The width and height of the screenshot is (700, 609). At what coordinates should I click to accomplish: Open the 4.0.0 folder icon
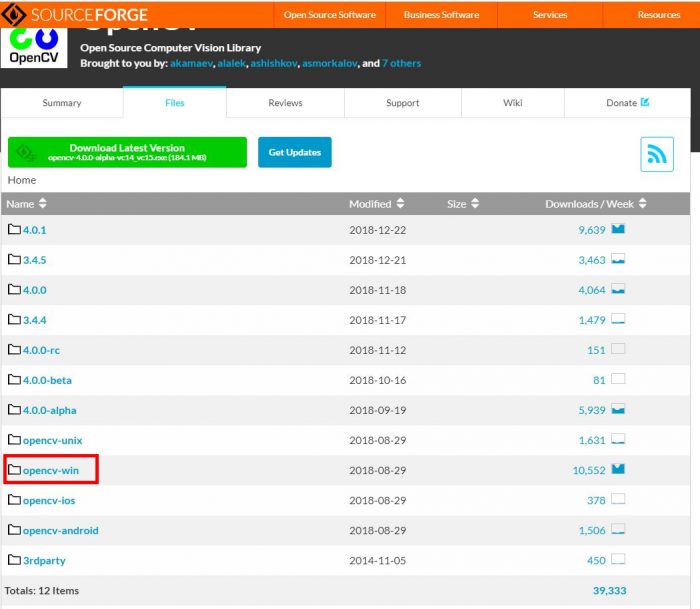14,289
